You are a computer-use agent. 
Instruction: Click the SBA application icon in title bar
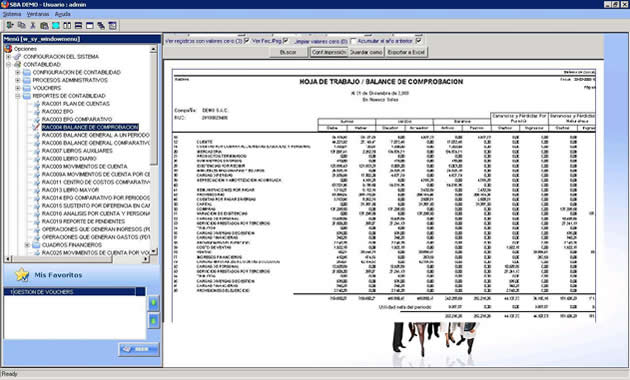(x=4, y=4)
